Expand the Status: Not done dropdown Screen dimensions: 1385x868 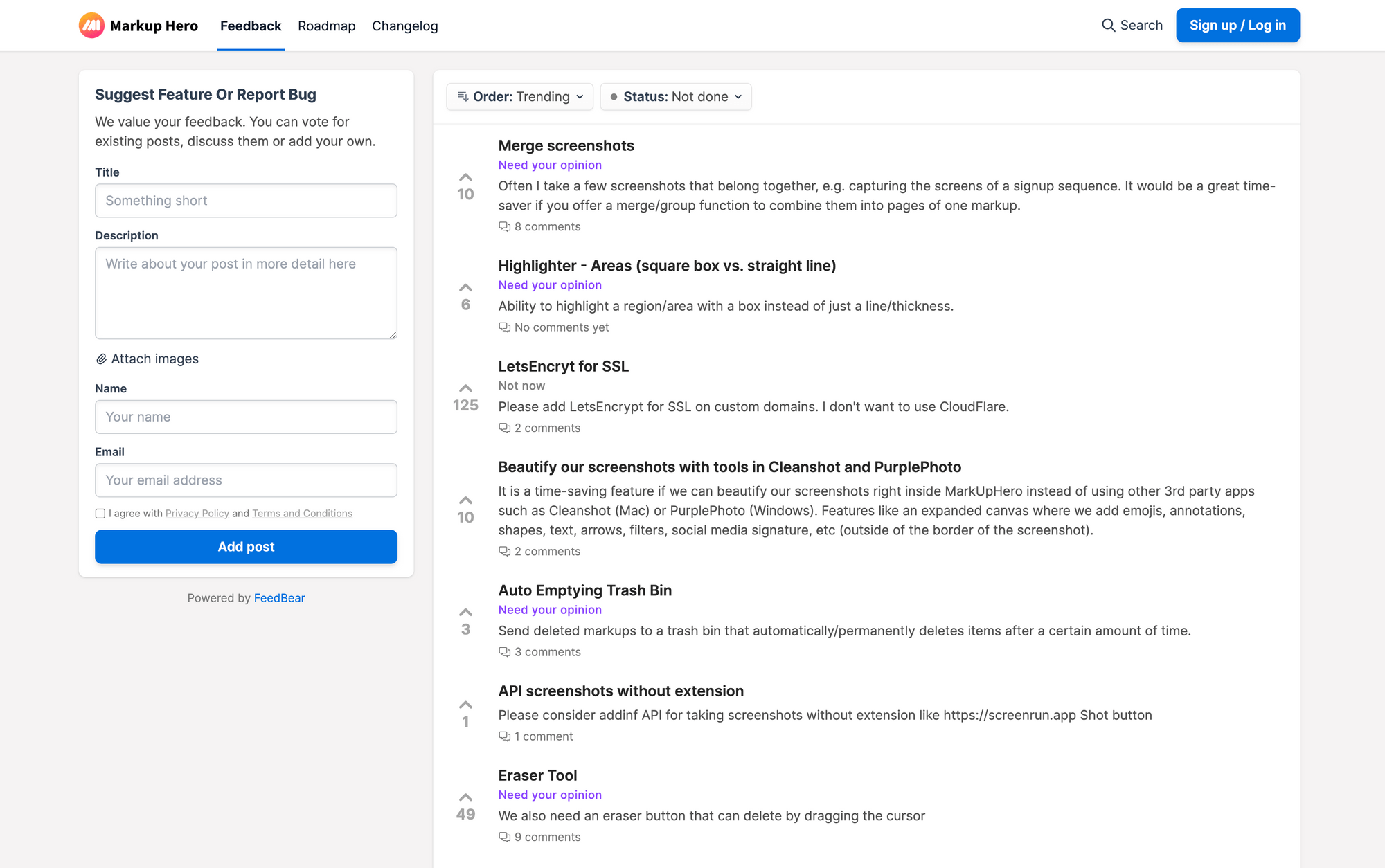tap(675, 97)
